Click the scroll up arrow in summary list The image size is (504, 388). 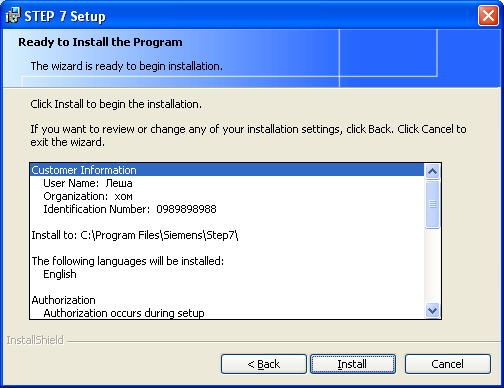432,171
